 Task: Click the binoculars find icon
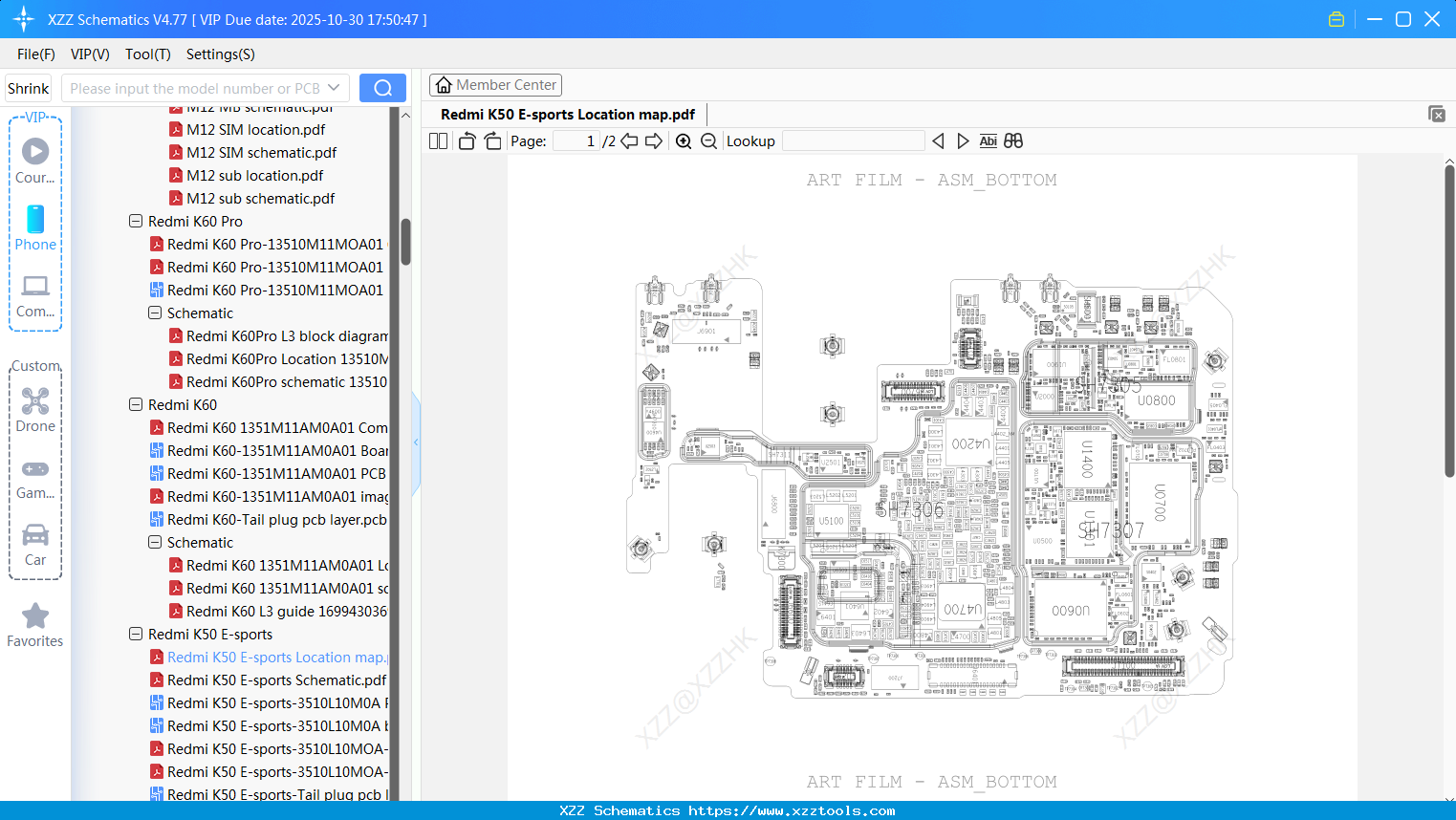[x=1013, y=141]
